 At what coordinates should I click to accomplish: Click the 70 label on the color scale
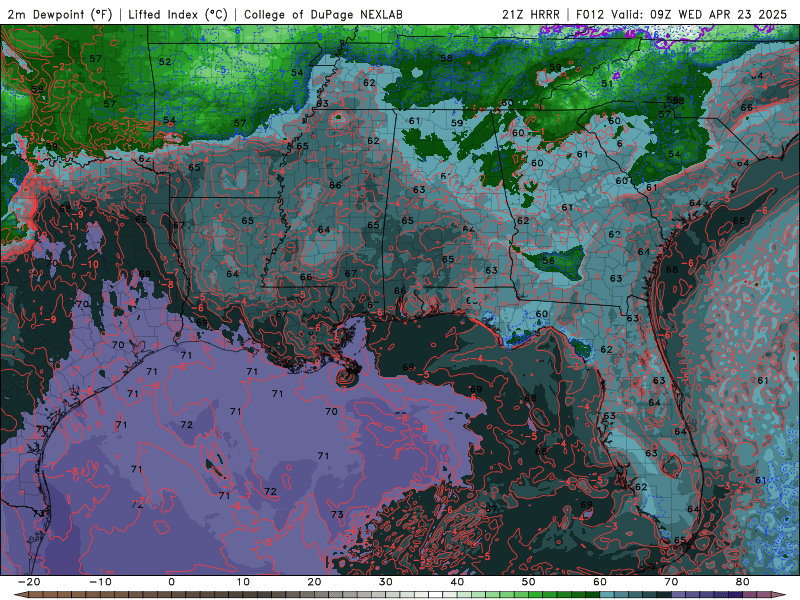tap(671, 582)
